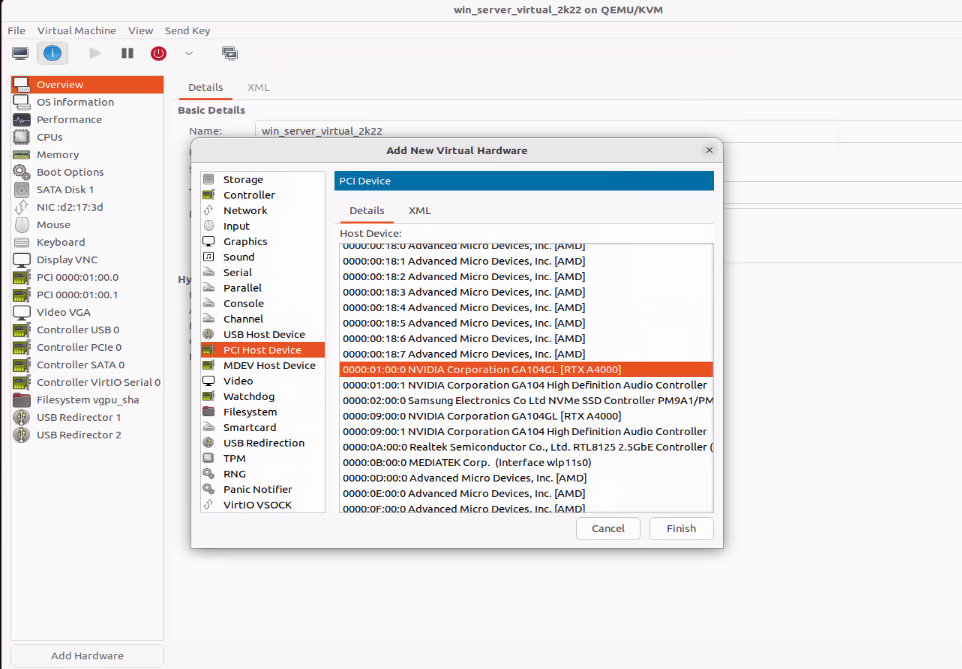This screenshot has height=669, width=962.
Task: Select 0000:02:00:0 Samsung NVMe SSD Controller
Action: point(526,400)
